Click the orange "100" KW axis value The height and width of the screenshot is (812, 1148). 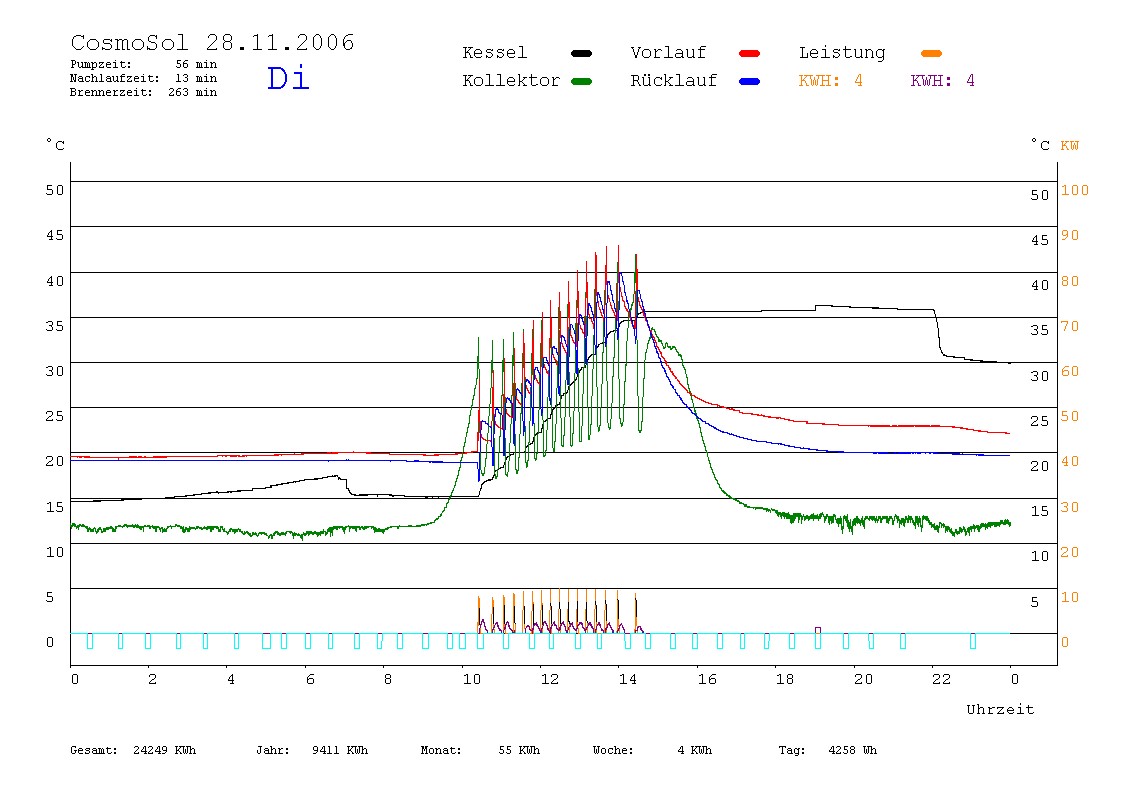[1075, 190]
